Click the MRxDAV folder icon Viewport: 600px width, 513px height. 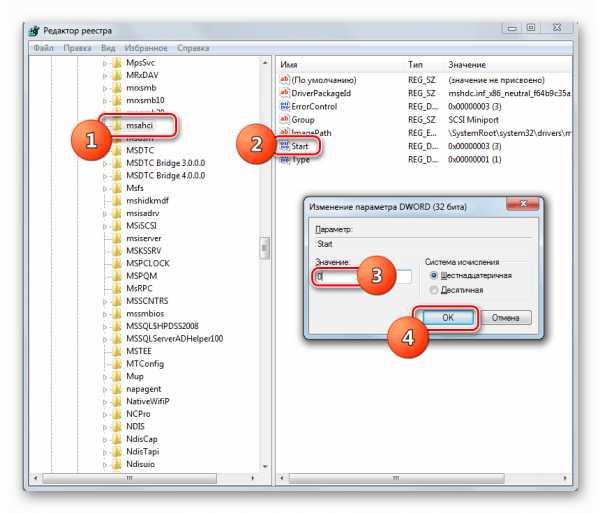point(117,75)
